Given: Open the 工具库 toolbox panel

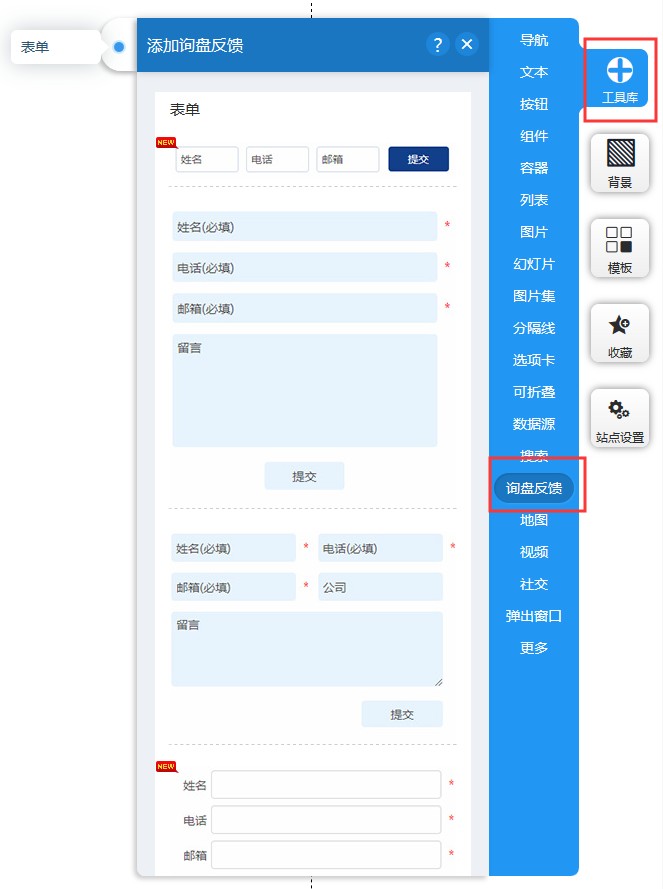Looking at the screenshot, I should point(619,78).
